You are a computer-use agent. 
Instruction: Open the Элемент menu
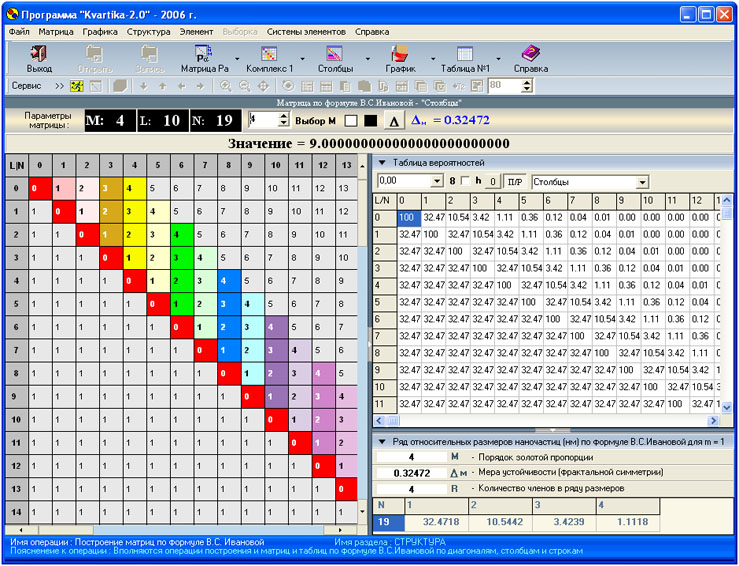pyautogui.click(x=196, y=32)
